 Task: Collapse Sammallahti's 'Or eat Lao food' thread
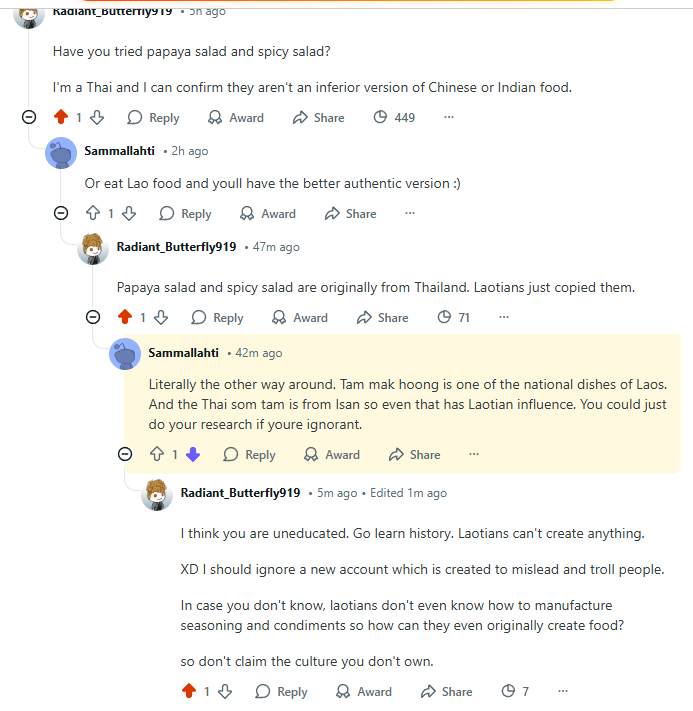pyautogui.click(x=61, y=214)
